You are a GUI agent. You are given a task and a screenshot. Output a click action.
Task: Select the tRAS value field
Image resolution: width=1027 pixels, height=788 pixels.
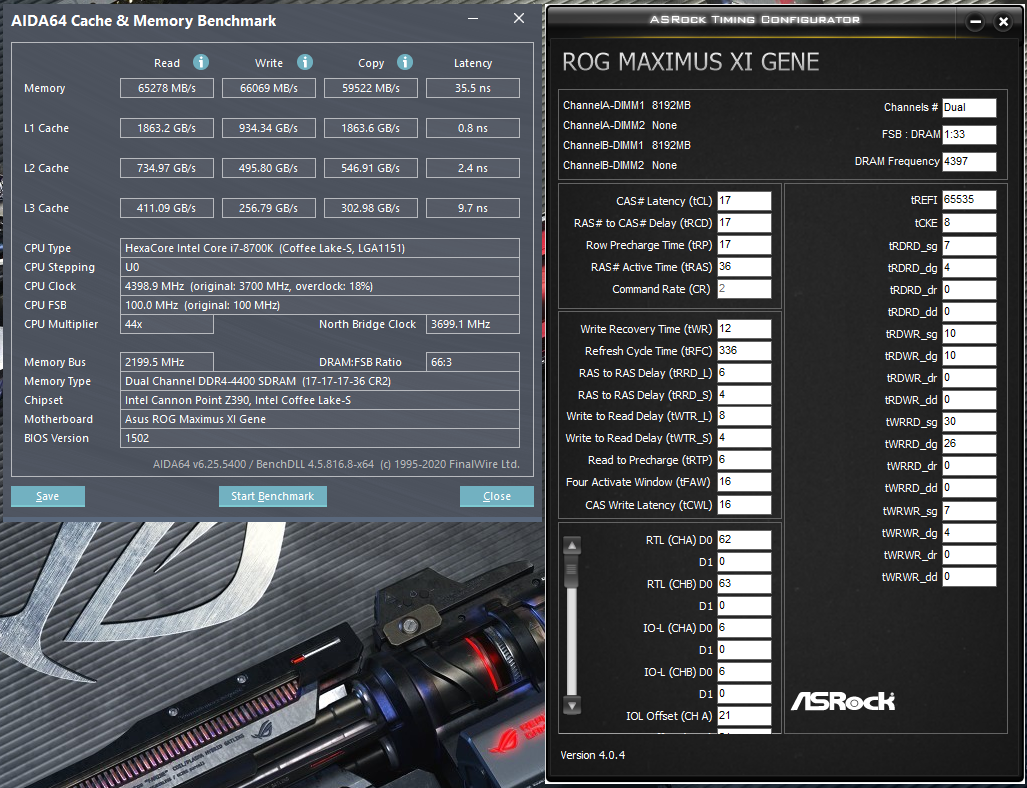coord(744,267)
